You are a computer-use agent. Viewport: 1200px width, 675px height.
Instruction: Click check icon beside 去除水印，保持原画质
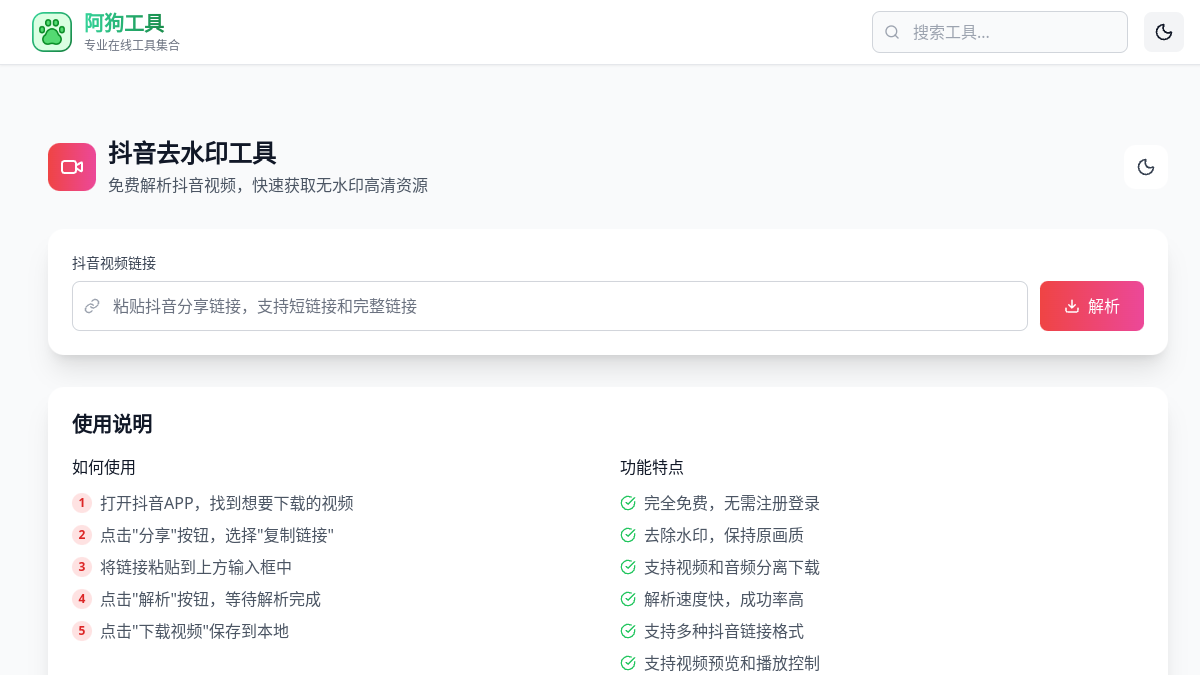628,535
